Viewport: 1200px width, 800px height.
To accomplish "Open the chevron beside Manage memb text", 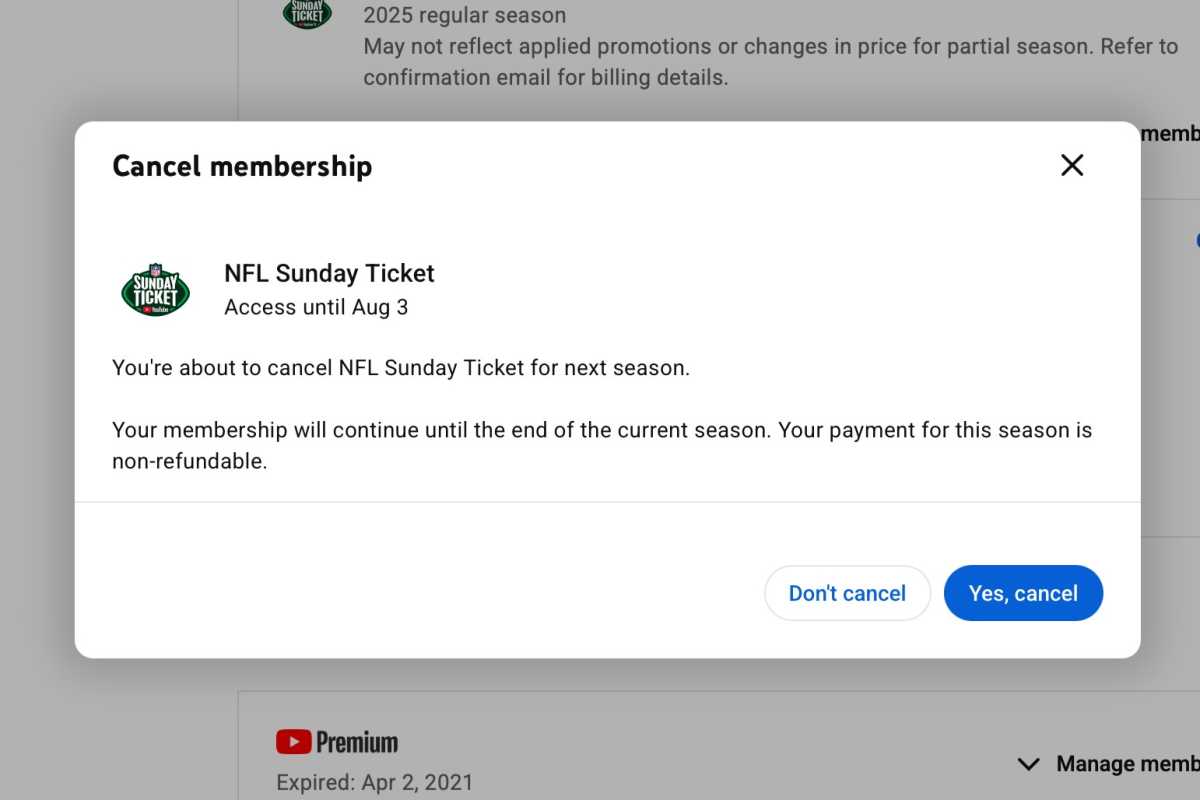I will point(1028,763).
